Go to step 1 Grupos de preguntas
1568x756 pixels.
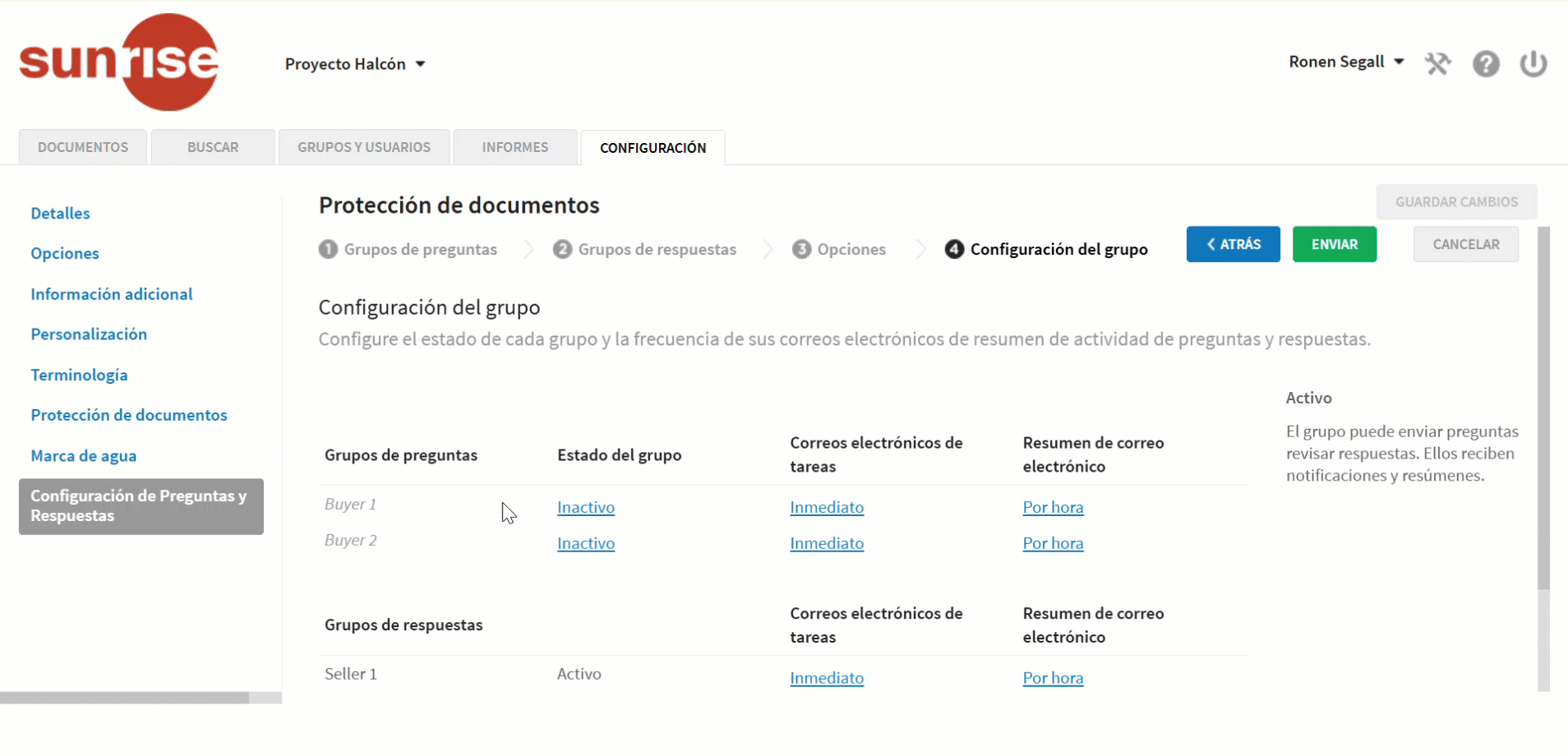408,249
